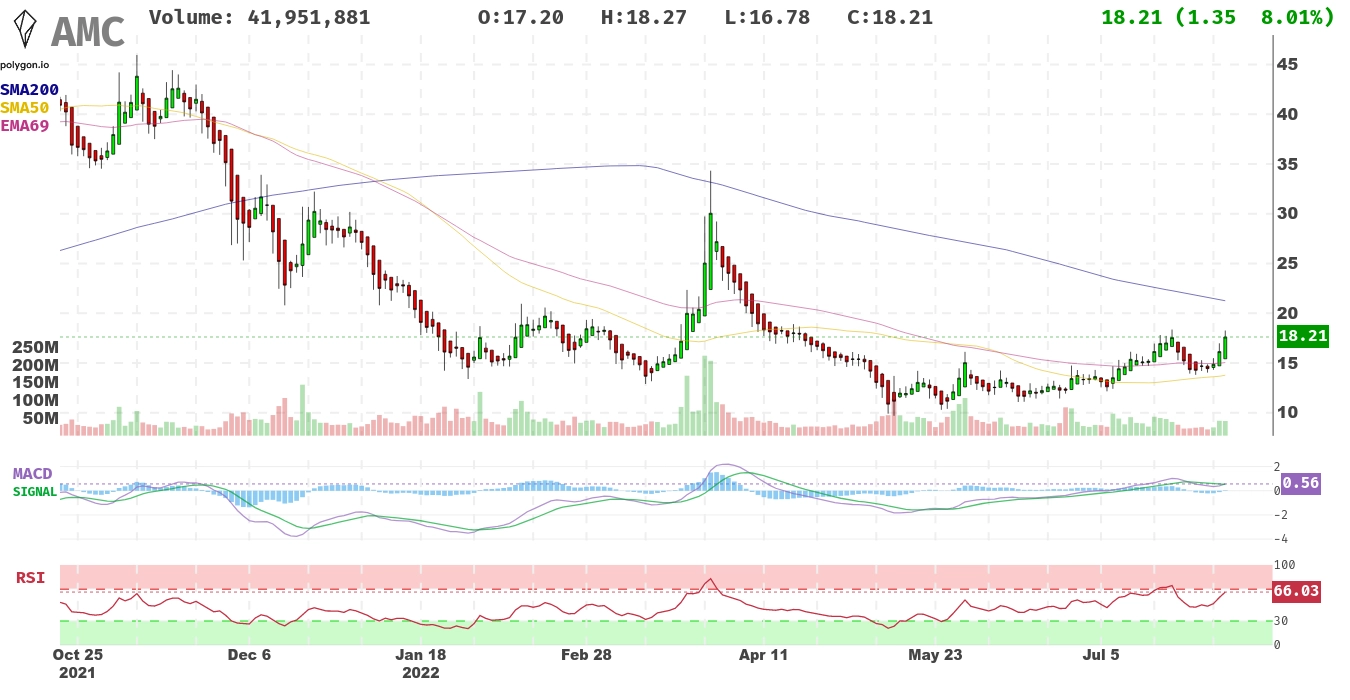Click the MACD indicator label
Screen dimensions: 1350x700
pos(32,473)
